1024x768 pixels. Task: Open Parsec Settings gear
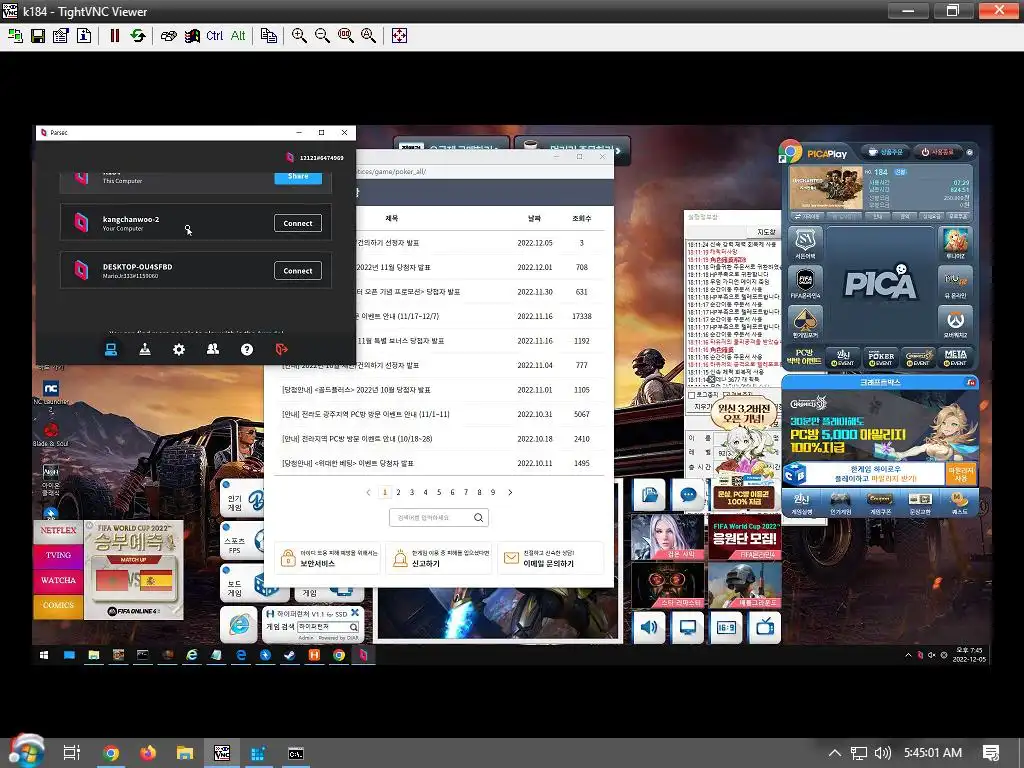tap(179, 350)
